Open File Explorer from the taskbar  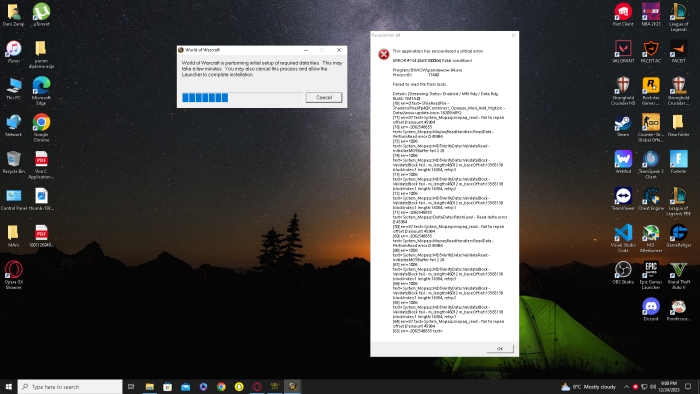coord(150,386)
